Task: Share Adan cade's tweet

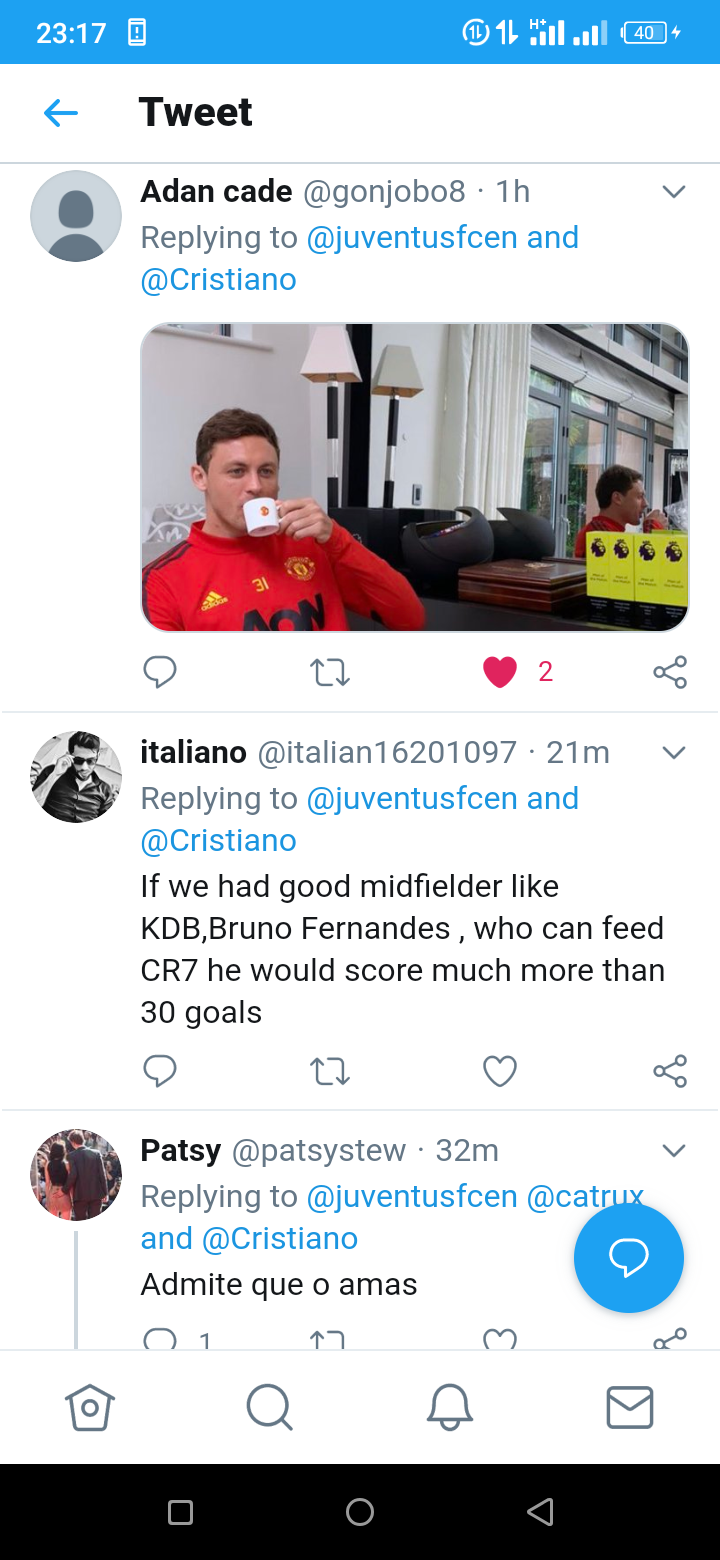Action: [x=670, y=672]
